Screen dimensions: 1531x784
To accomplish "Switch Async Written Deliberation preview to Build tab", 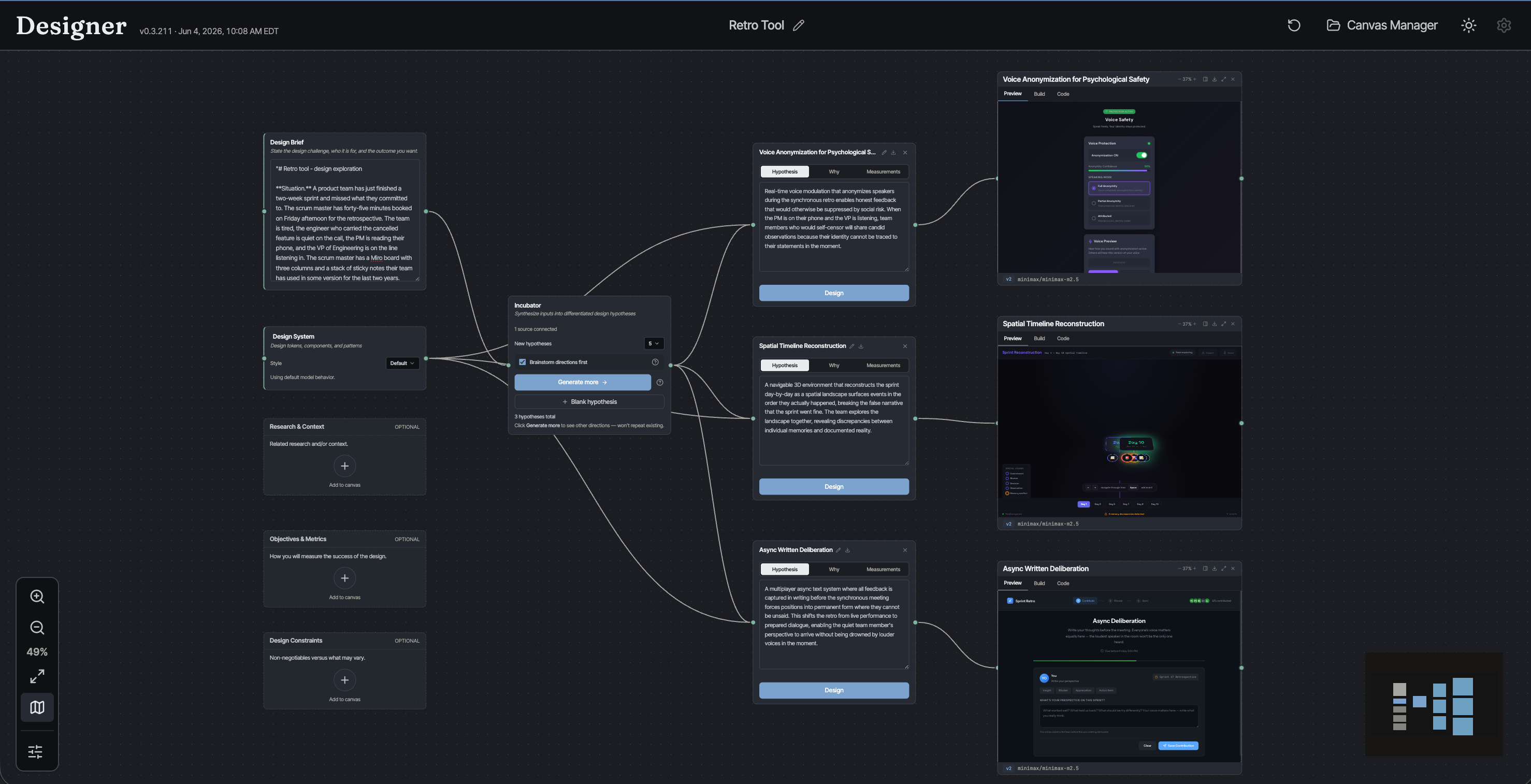I will 1039,583.
